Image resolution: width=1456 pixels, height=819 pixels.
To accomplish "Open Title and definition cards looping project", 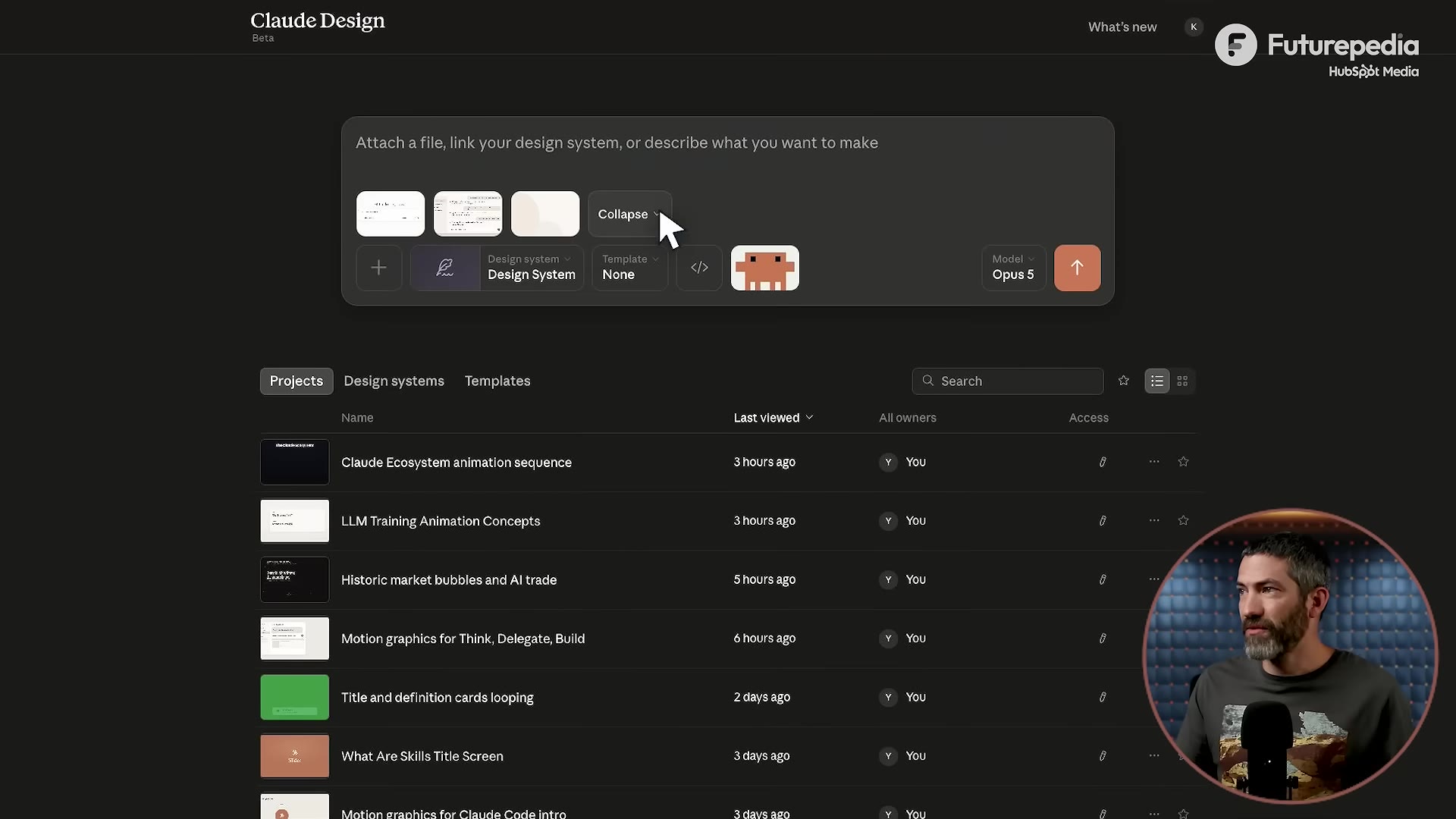I will pos(438,697).
